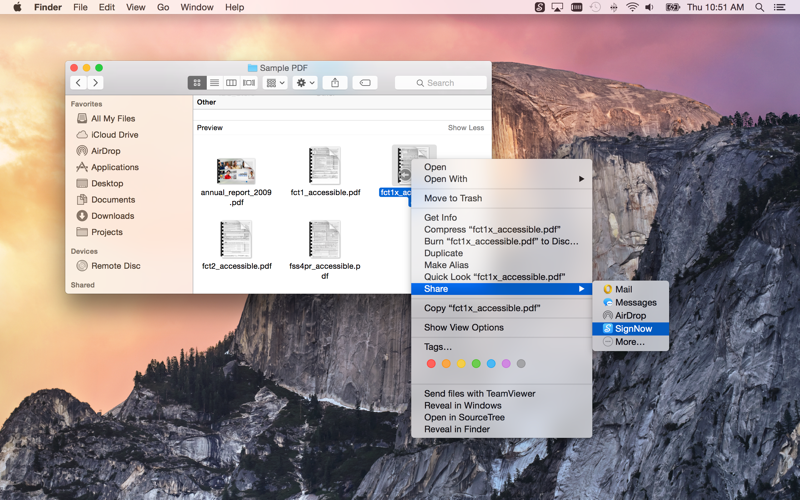Select Move to Trash in context menu
The height and width of the screenshot is (500, 800).
452,198
